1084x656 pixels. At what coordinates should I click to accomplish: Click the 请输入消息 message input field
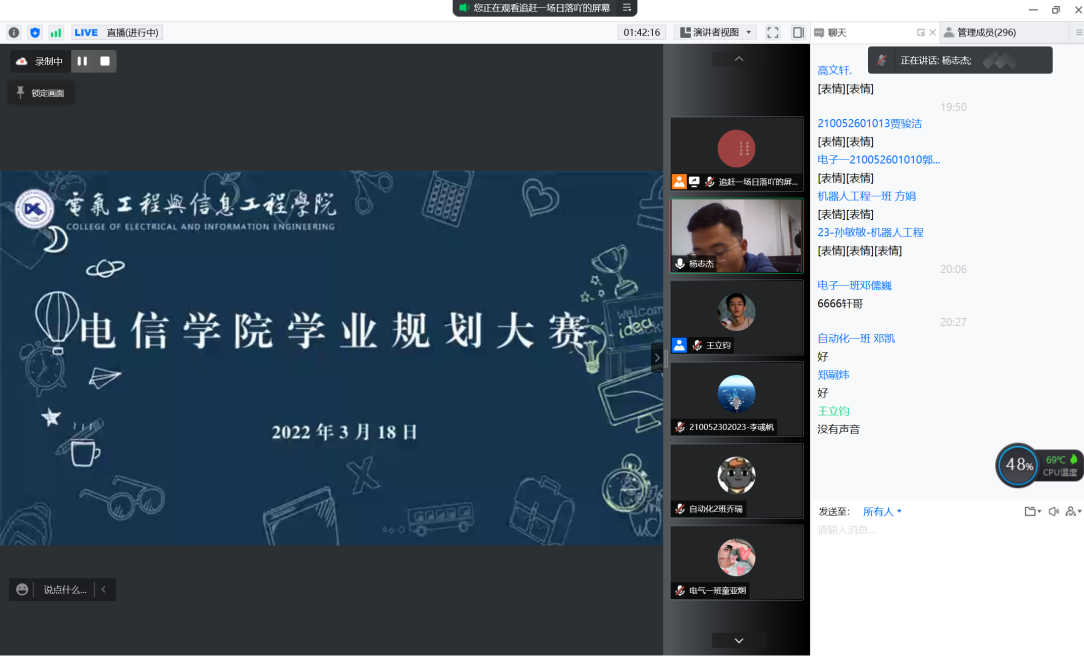click(940, 530)
